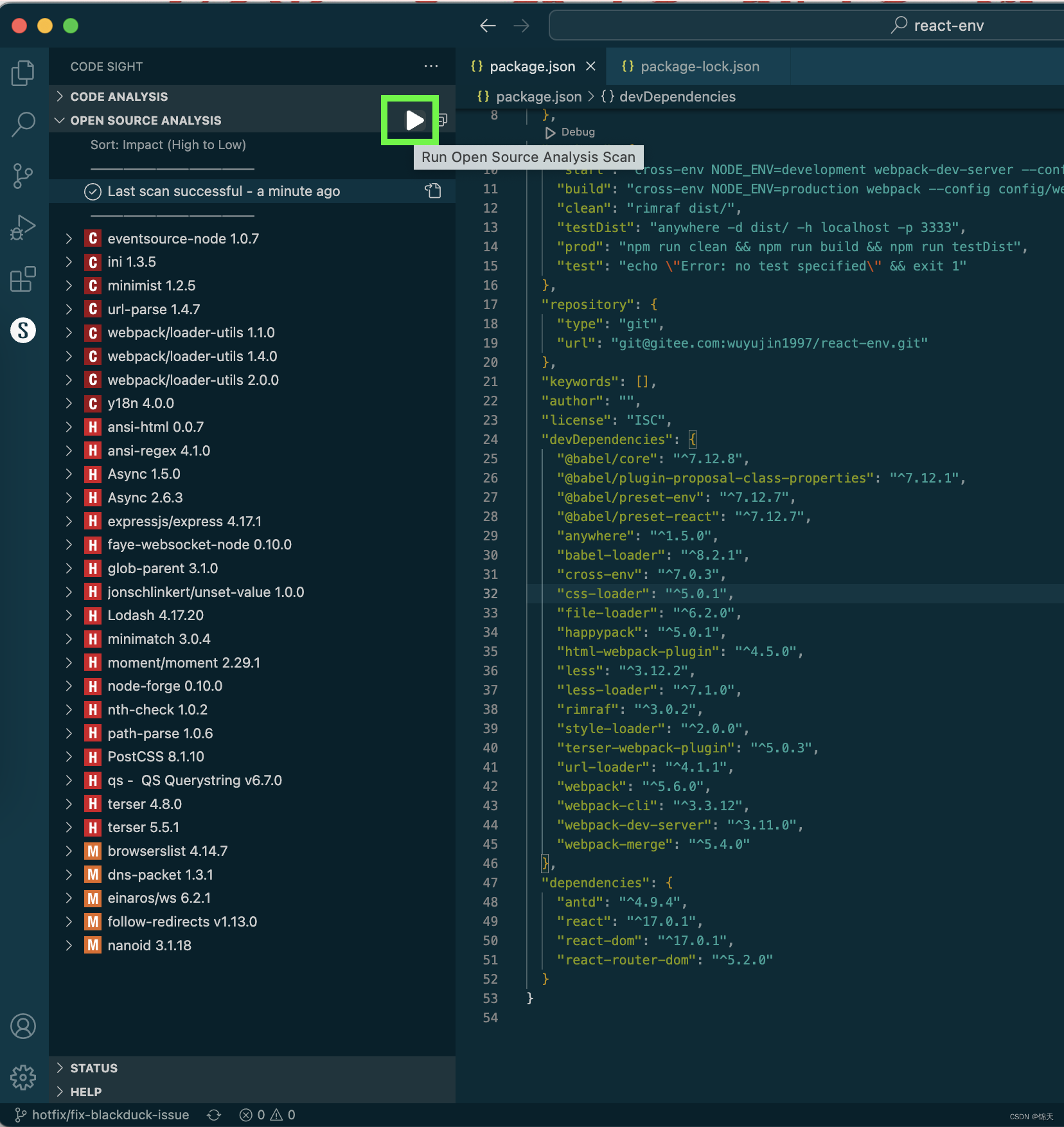Click the Sort: Impact (High to Low) option

[168, 145]
